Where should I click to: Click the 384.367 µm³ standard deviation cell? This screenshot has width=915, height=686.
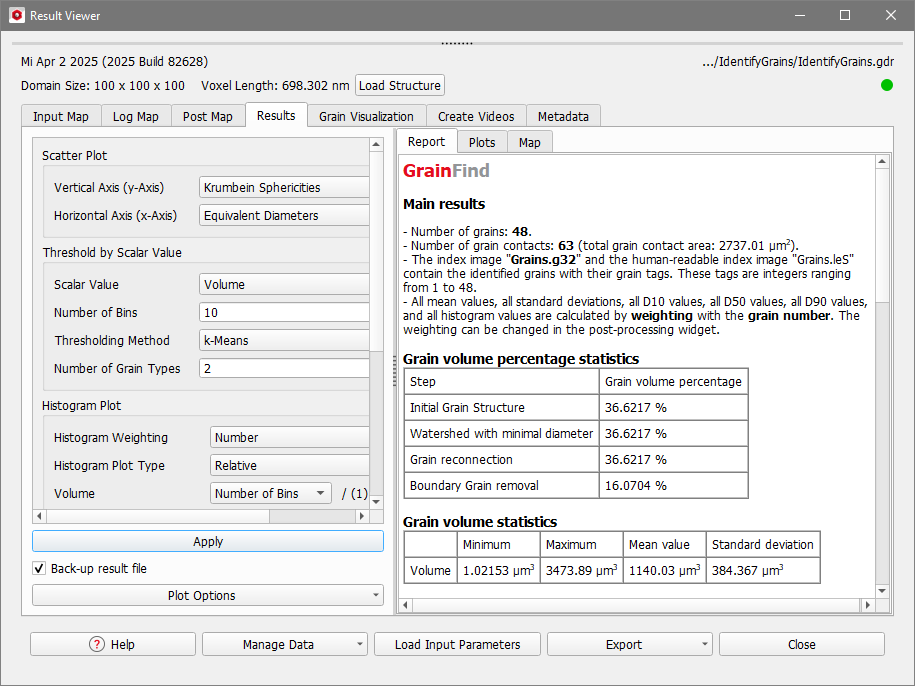point(763,570)
